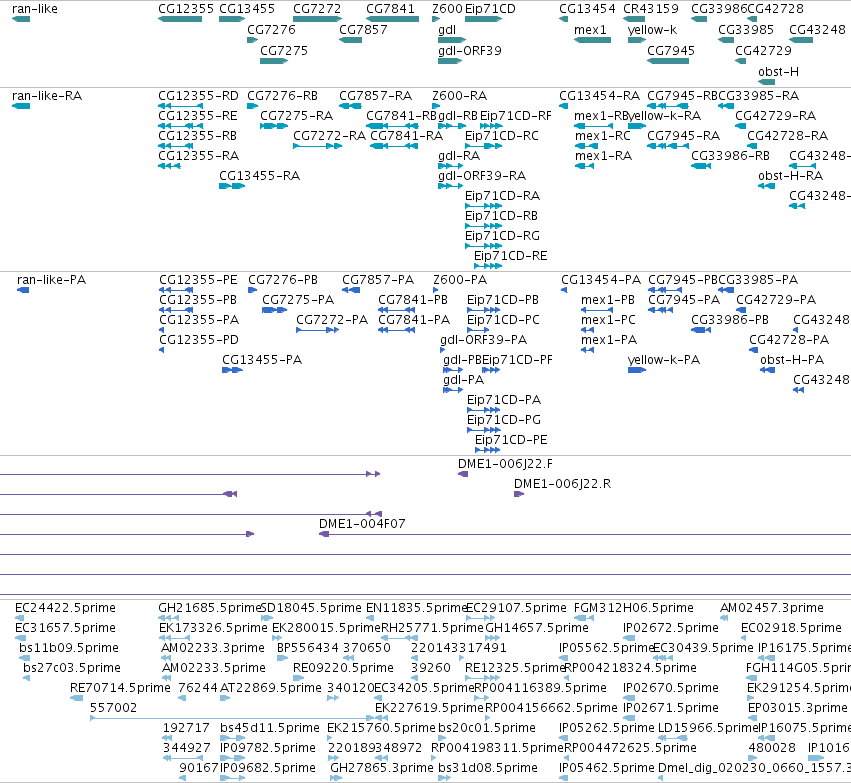The height and width of the screenshot is (783, 851).
Task: Click the CG7857 gene label
Action: 363,29
